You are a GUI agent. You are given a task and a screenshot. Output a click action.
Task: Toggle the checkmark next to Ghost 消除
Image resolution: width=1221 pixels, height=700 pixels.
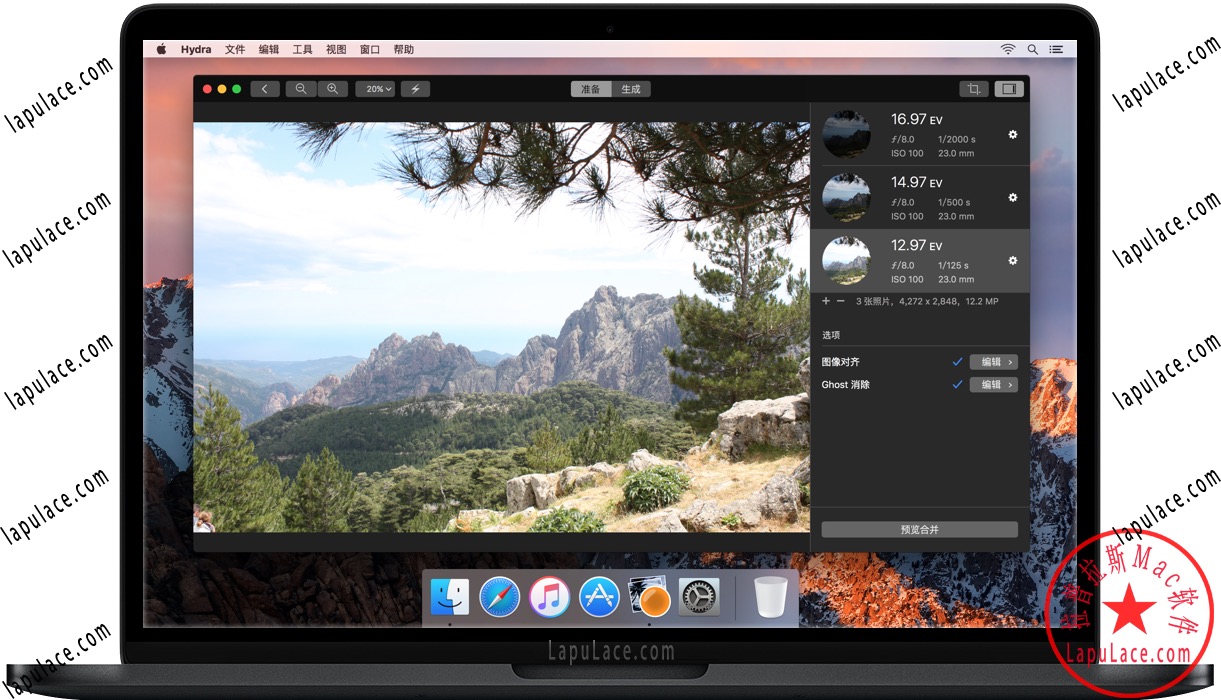957,384
